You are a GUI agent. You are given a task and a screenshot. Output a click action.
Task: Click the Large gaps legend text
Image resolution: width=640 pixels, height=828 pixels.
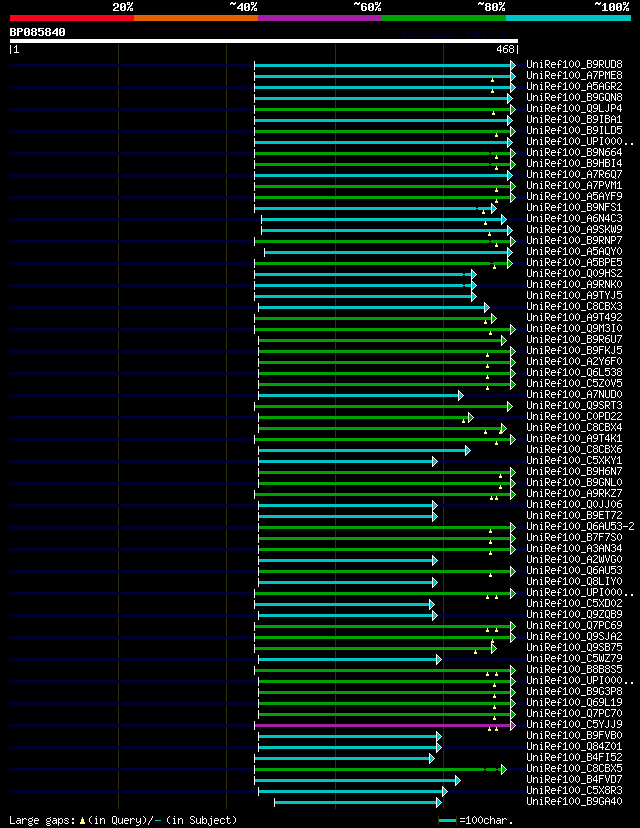[123, 821]
